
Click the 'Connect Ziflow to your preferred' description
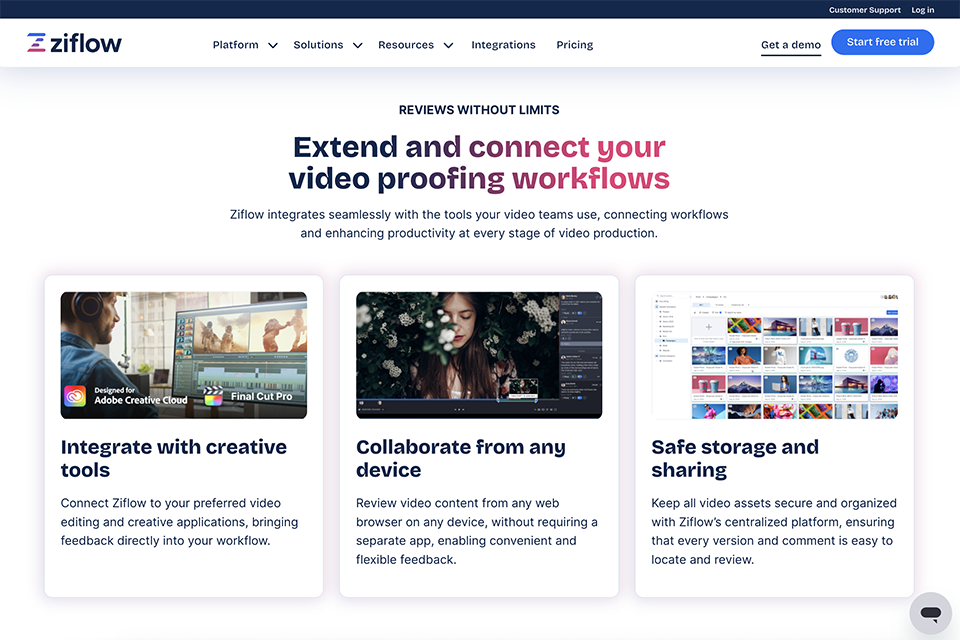(x=179, y=522)
